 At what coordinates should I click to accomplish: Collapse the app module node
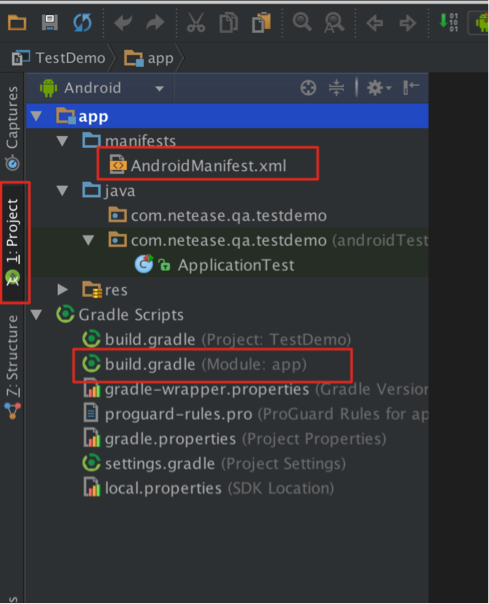tap(37, 116)
